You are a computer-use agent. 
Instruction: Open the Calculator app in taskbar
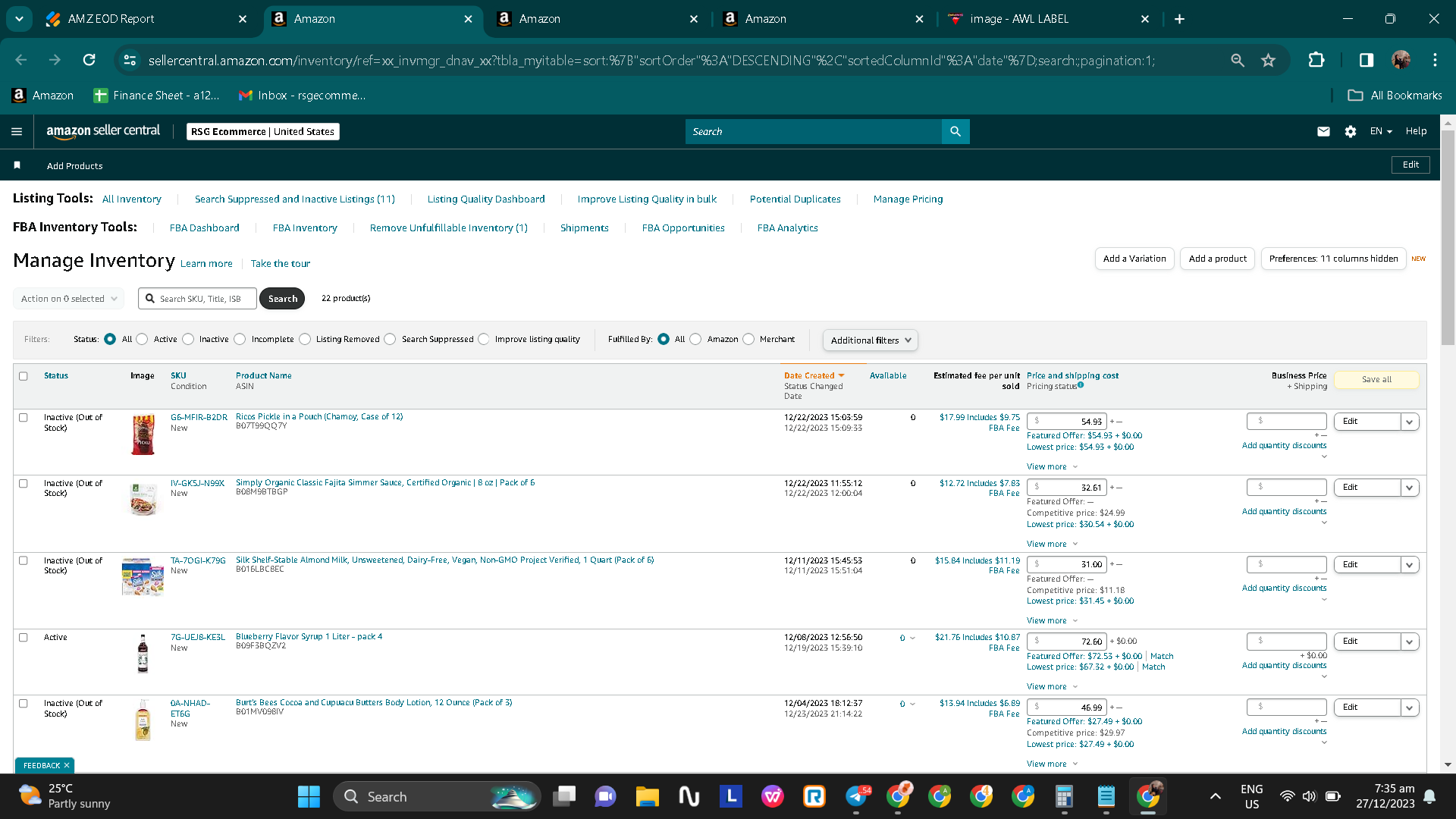point(1064,796)
